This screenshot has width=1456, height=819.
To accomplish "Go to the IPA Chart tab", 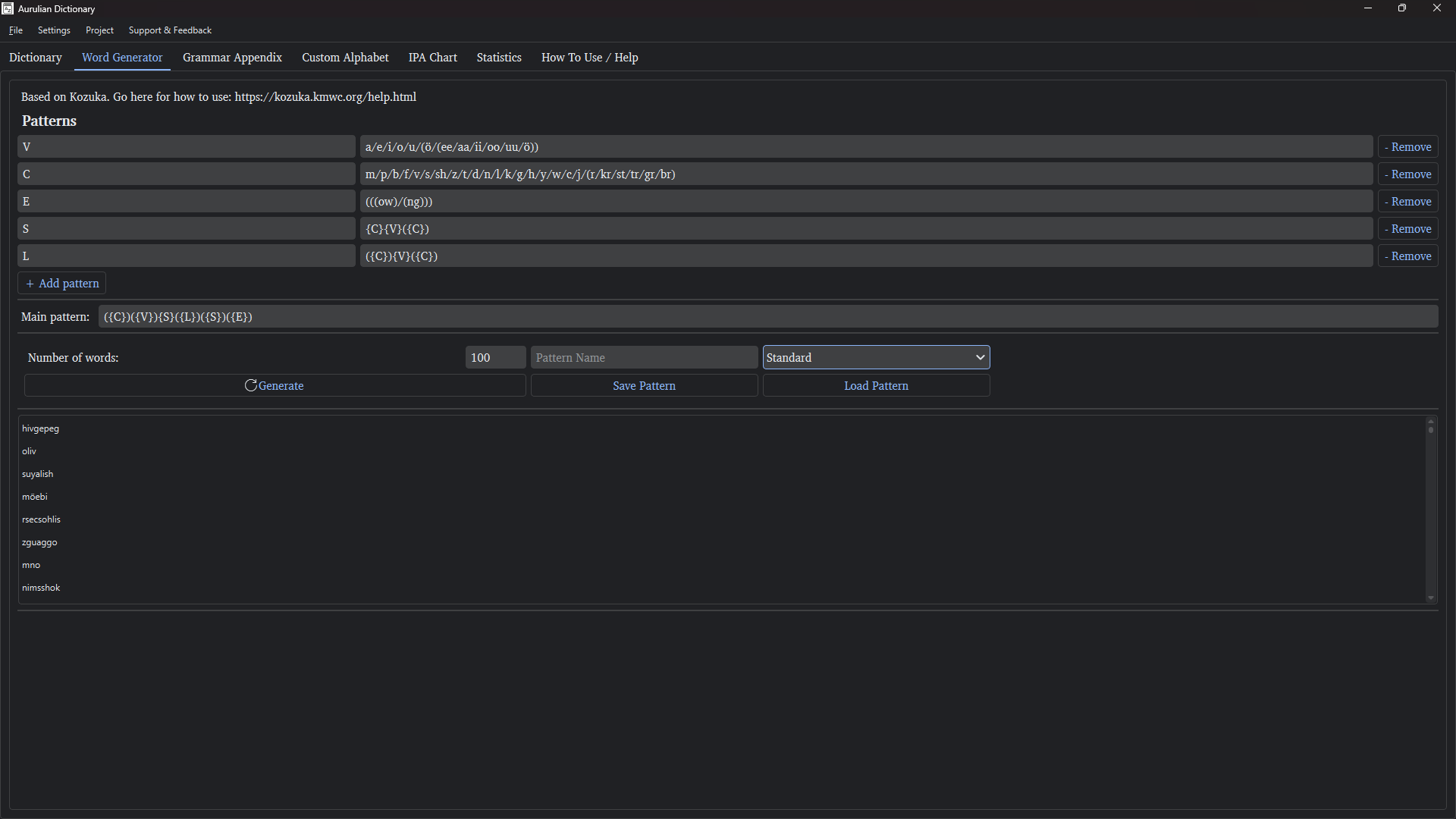I will 433,58.
